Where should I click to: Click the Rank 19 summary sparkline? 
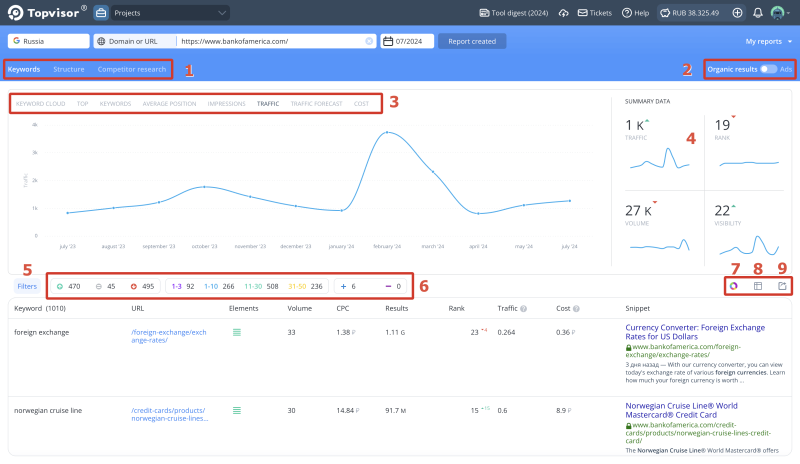click(x=749, y=163)
